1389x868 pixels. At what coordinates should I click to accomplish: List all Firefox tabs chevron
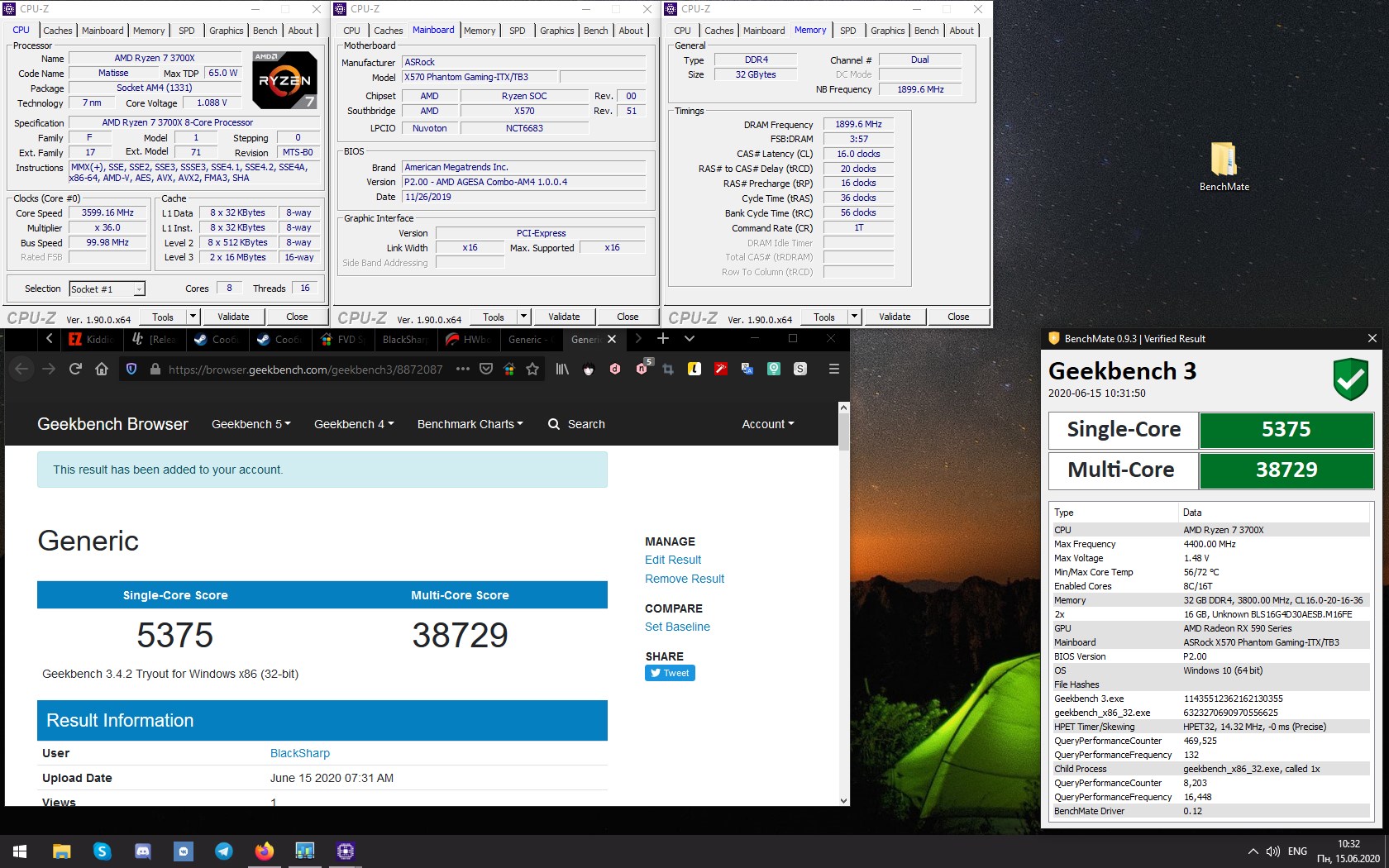[690, 339]
